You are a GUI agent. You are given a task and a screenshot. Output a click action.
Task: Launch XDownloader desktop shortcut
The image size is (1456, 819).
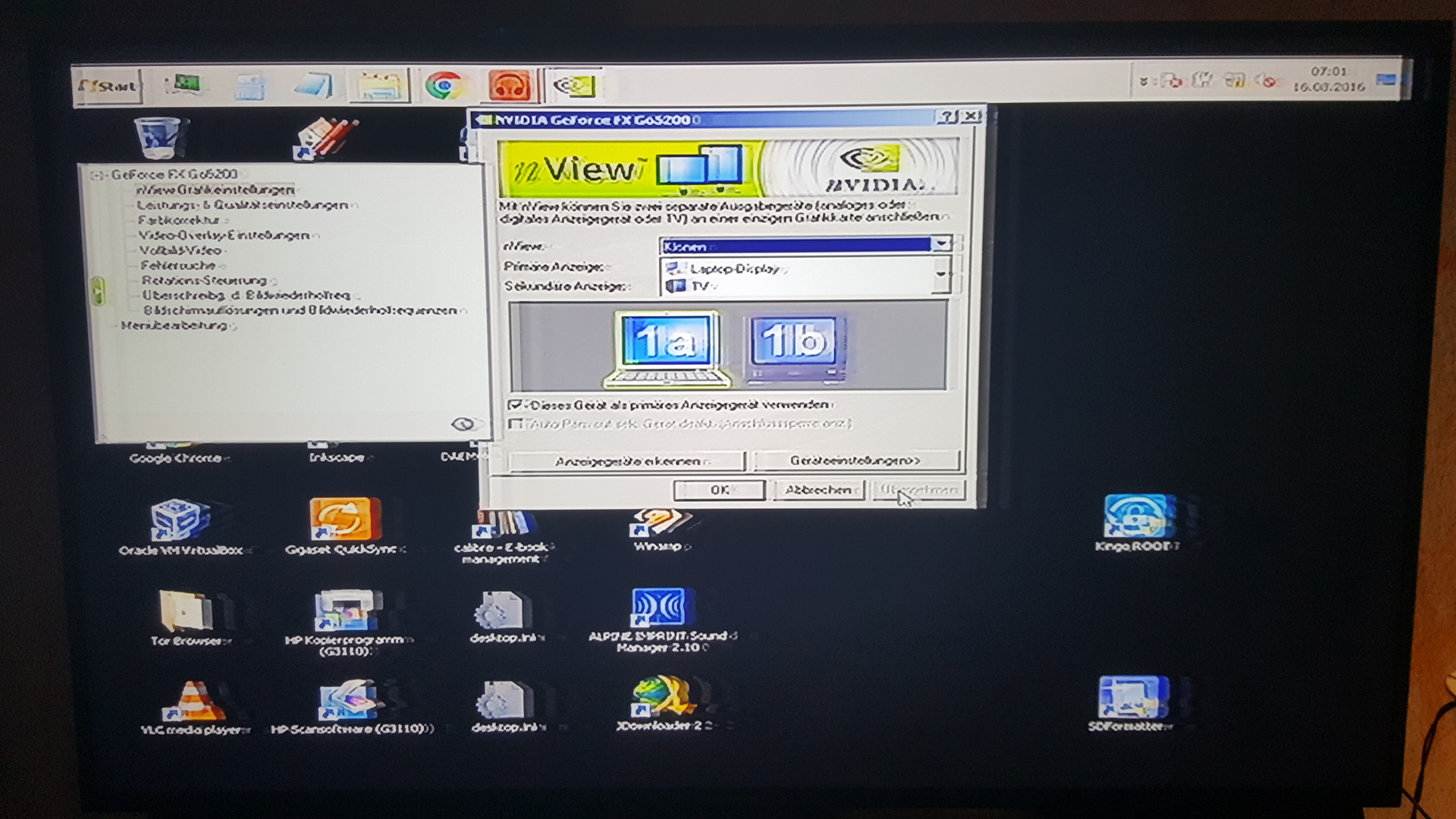pyautogui.click(x=664, y=703)
